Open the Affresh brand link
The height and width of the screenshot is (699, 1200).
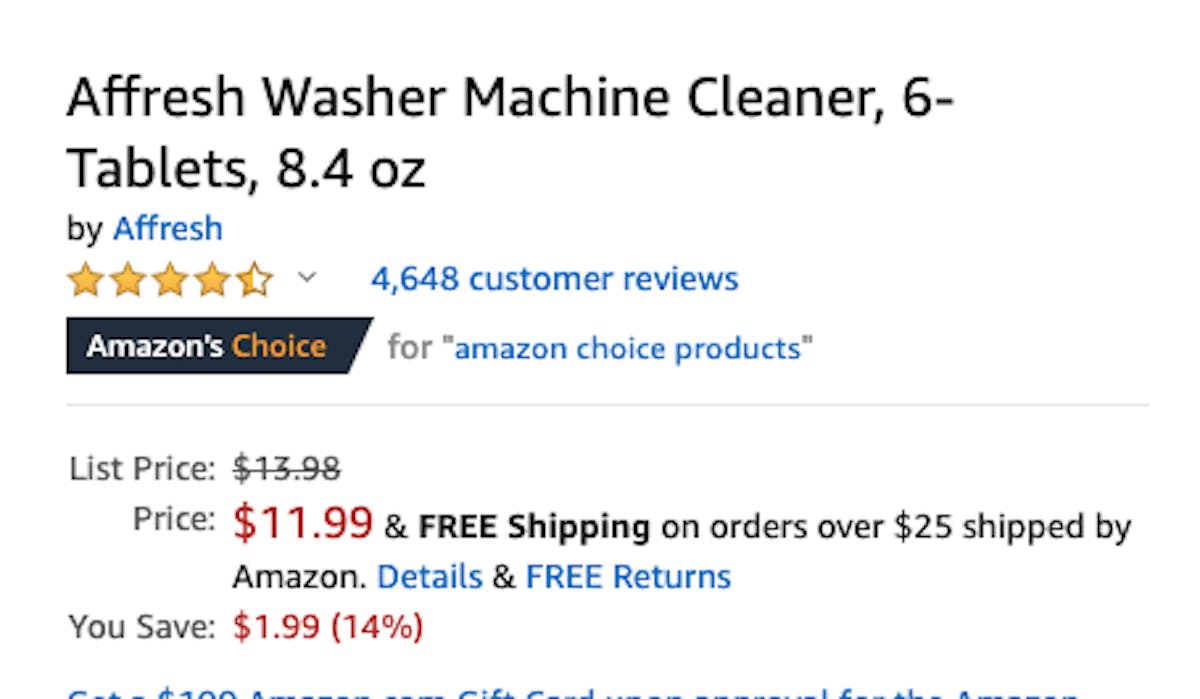(168, 228)
